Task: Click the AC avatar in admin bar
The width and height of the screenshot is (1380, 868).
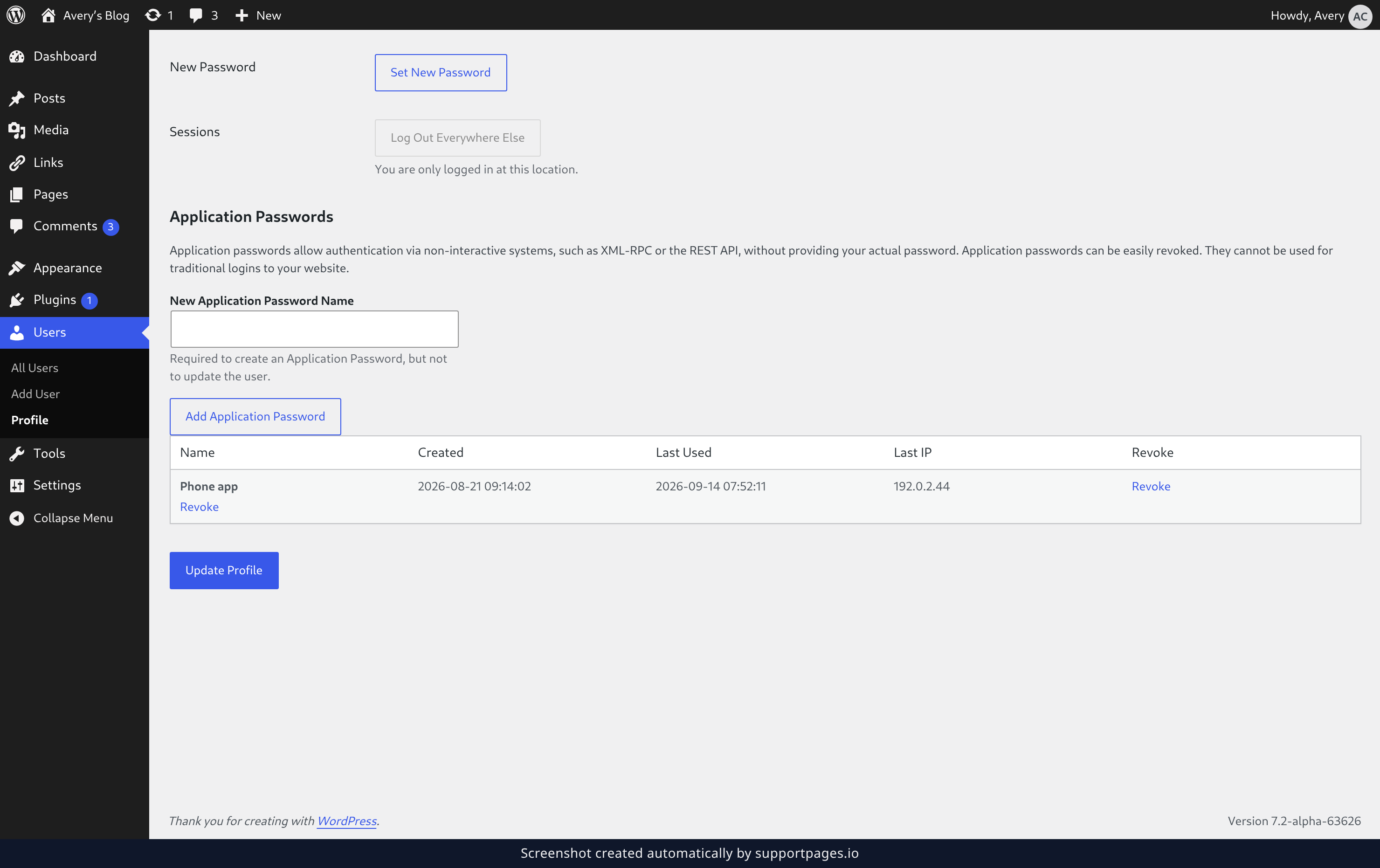Action: [1359, 16]
